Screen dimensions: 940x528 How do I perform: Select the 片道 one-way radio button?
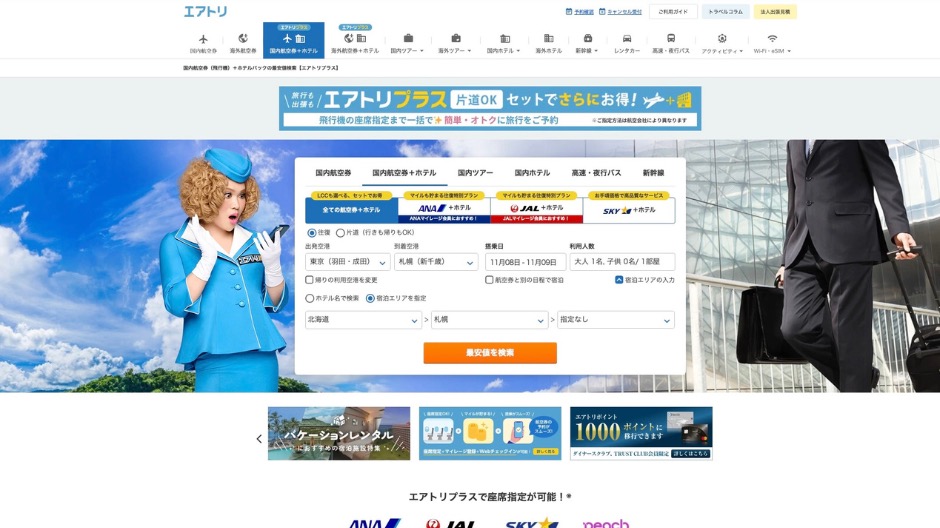pyautogui.click(x=341, y=233)
